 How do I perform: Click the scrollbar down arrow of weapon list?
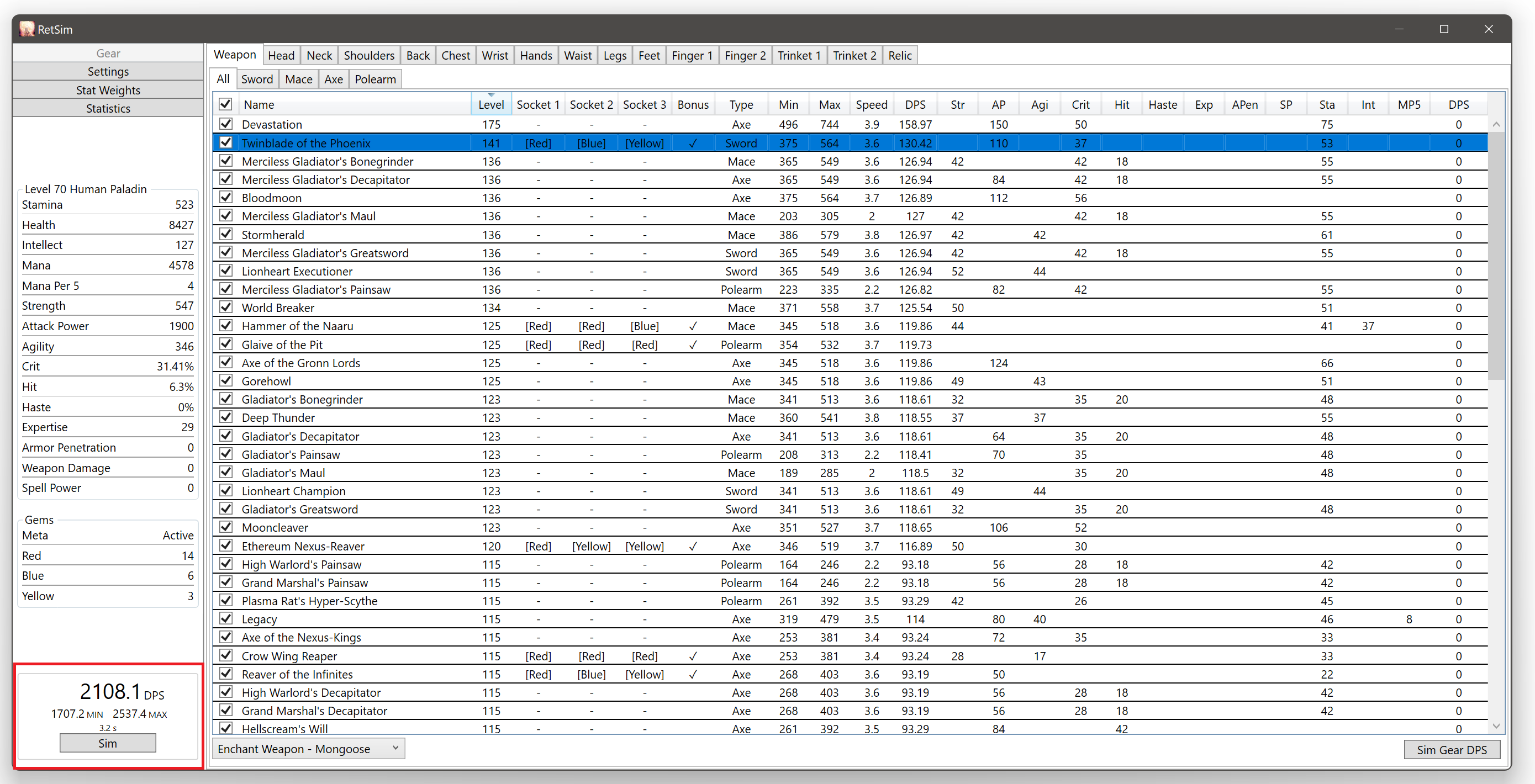1496,726
